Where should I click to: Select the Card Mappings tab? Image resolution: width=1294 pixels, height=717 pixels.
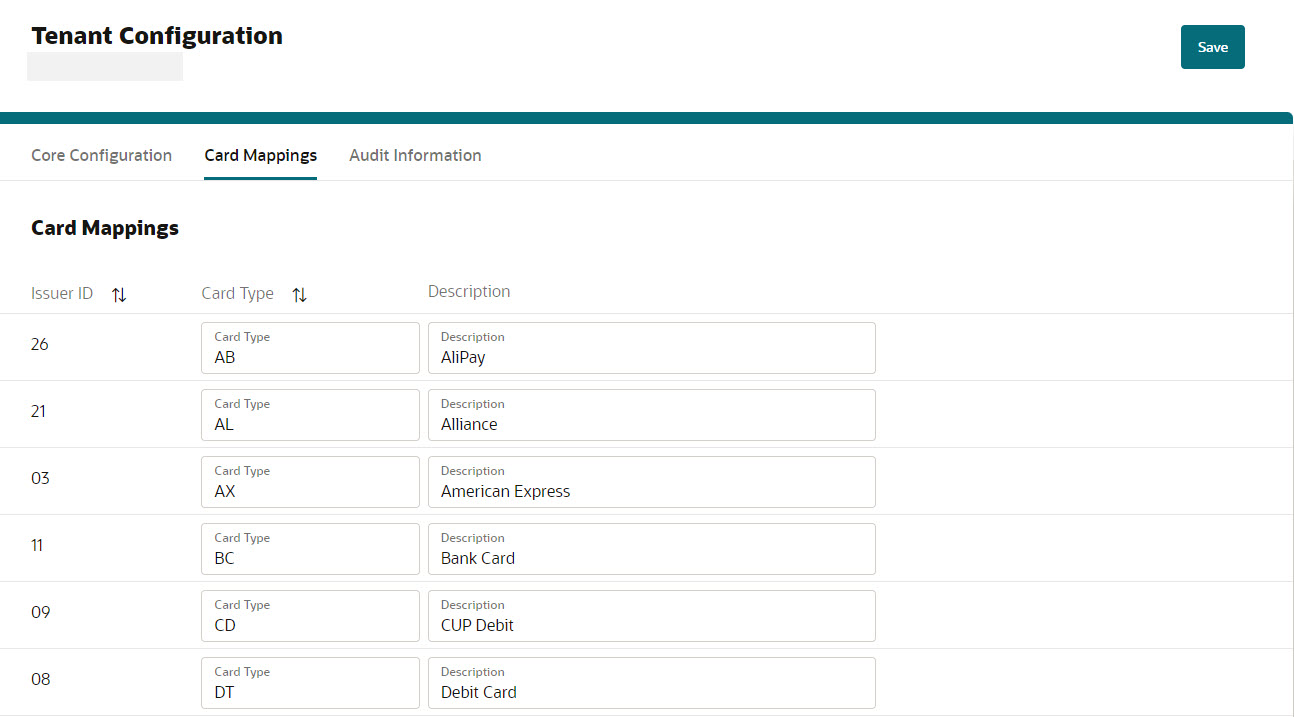(260, 155)
